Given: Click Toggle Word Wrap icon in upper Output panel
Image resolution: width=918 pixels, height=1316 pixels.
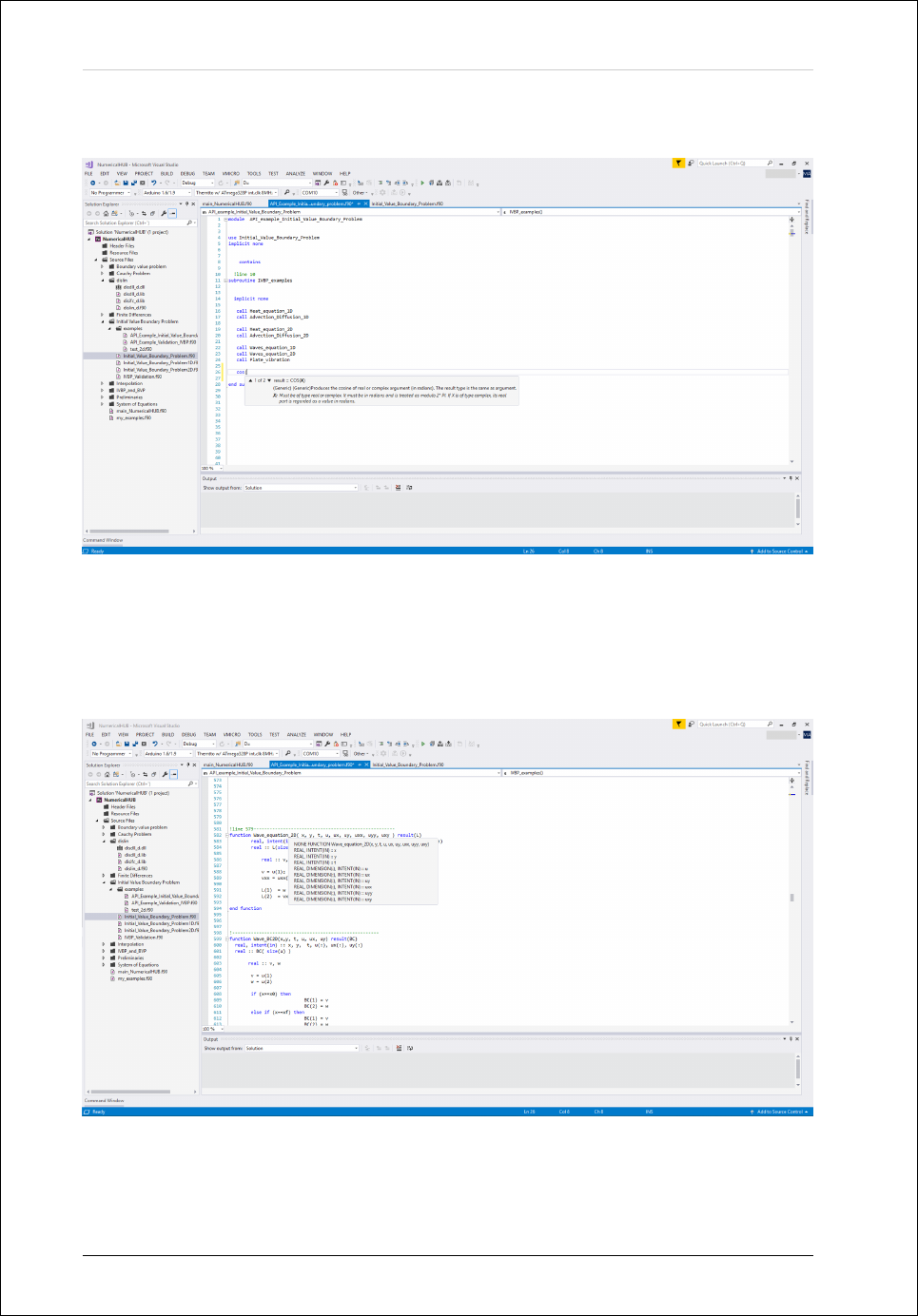Looking at the screenshot, I should (x=409, y=487).
